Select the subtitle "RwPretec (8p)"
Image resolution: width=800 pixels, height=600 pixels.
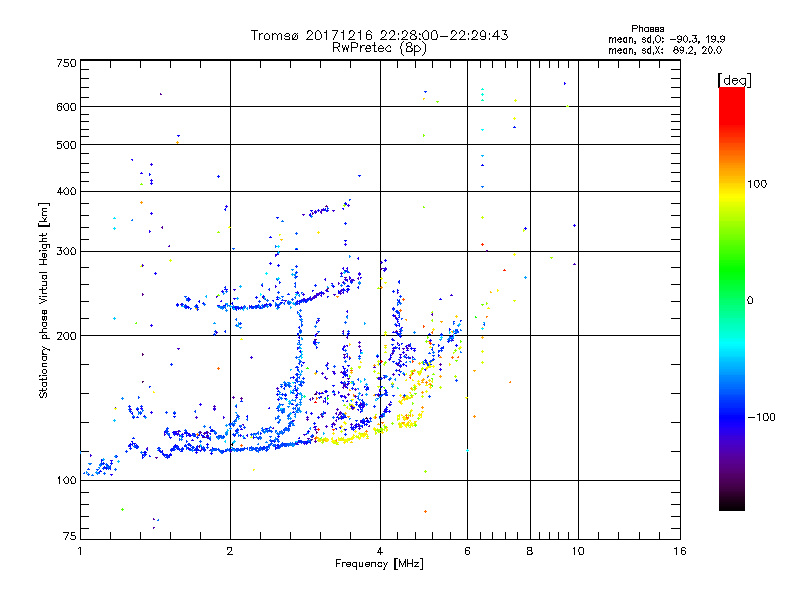[379, 48]
